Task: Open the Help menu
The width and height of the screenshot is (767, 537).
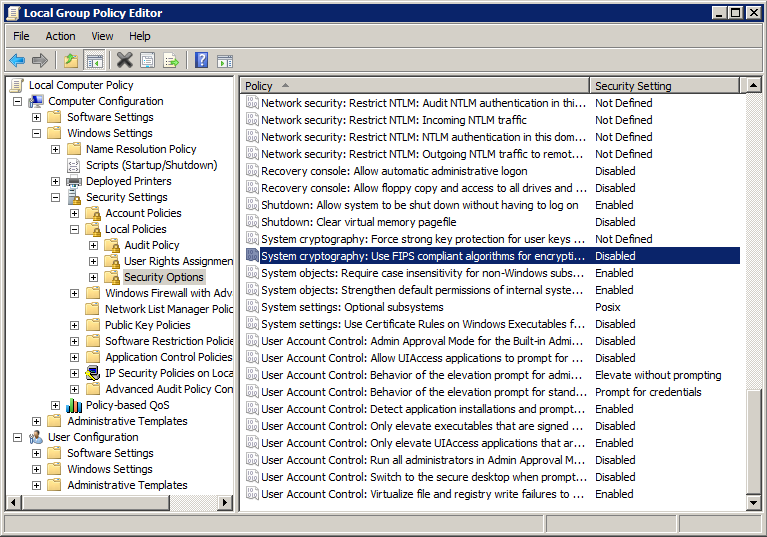Action: [139, 36]
